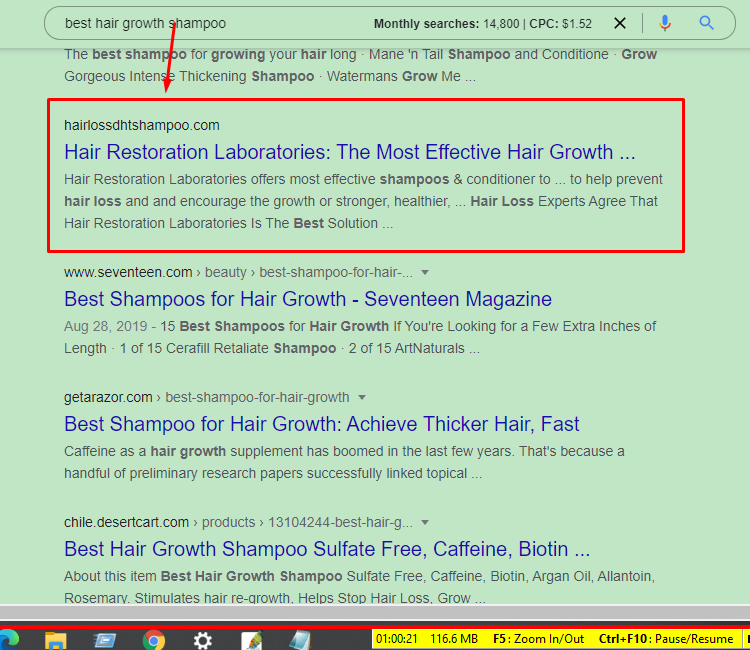750x650 pixels.
Task: Click the 'best hair growth shampoo' search field
Action: 200,23
